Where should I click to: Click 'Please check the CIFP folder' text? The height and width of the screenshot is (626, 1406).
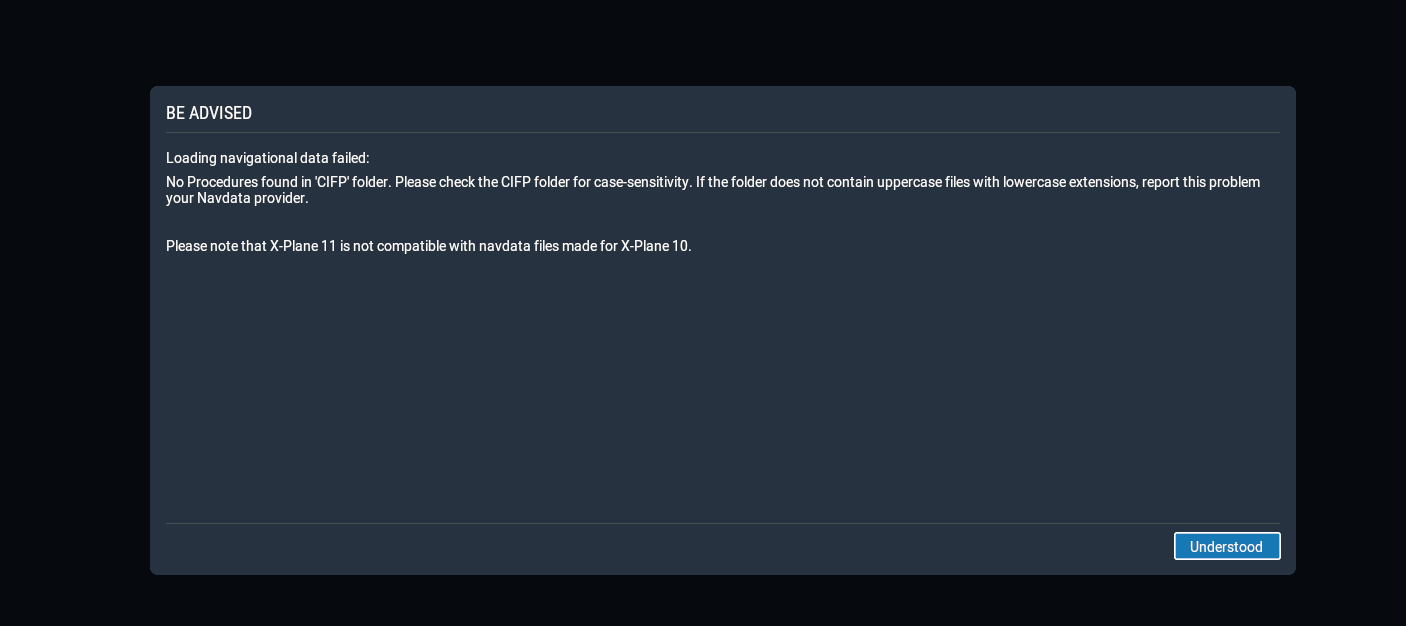[481, 182]
